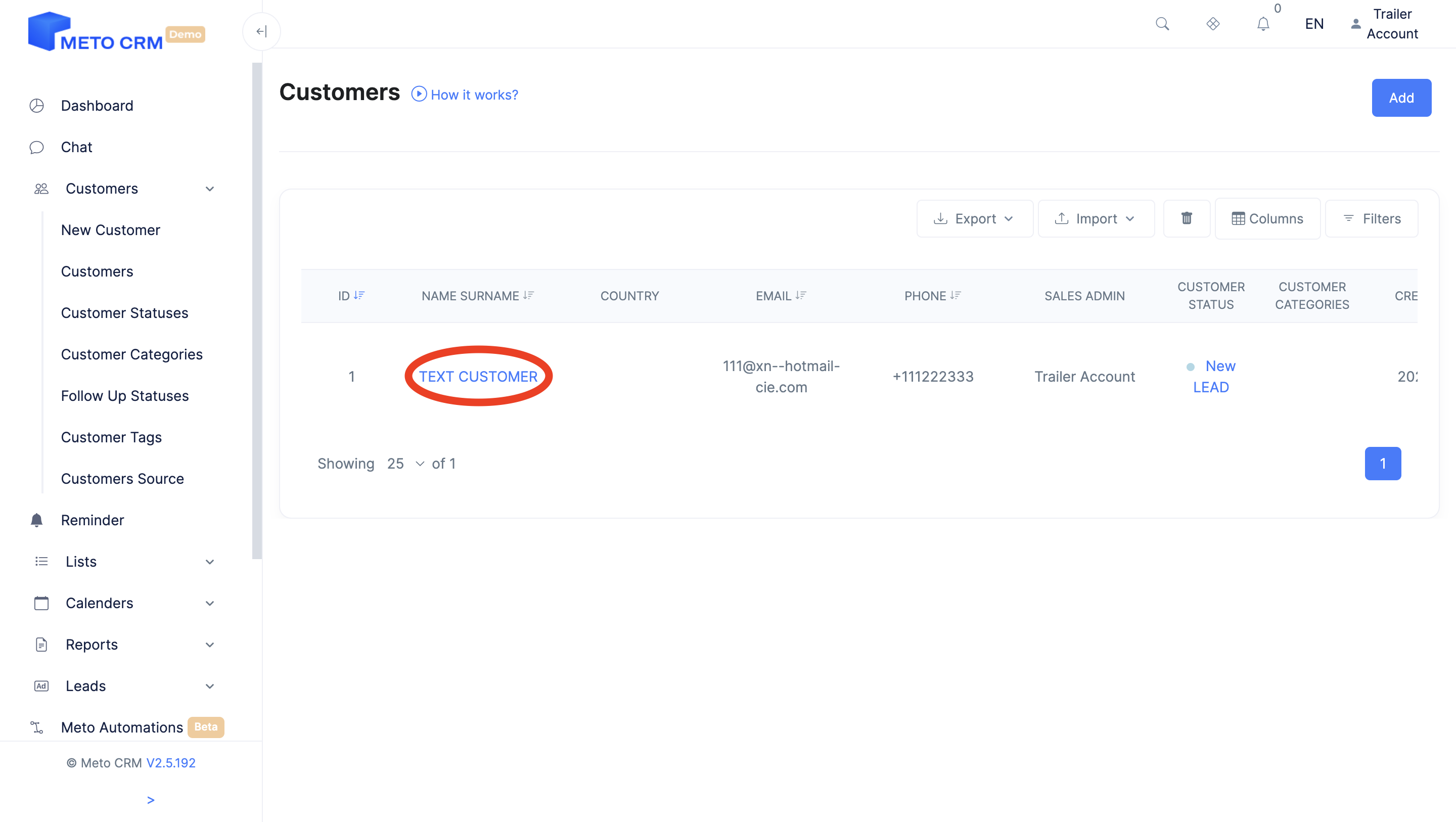Click the Reminder bell icon in sidebar

coord(37,520)
